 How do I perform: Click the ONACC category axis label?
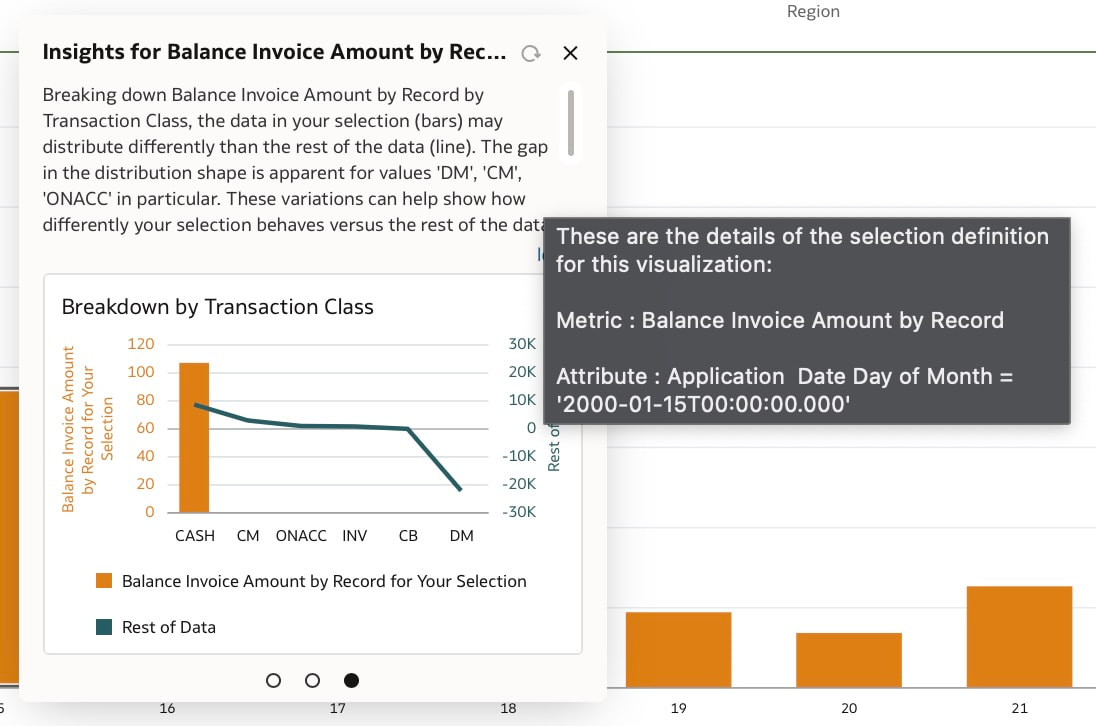[301, 536]
